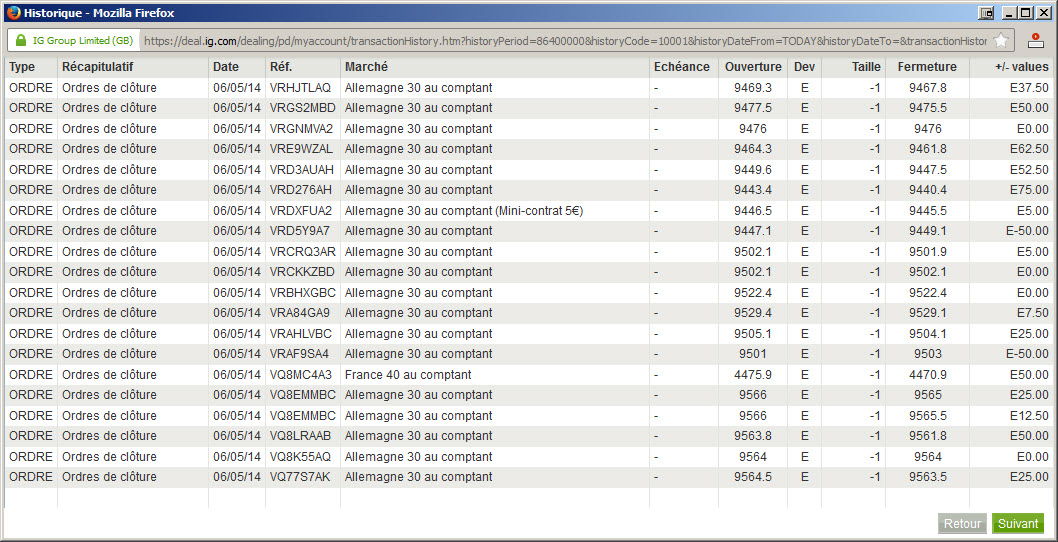Select reference VRAHLVBC

[x=300, y=333]
